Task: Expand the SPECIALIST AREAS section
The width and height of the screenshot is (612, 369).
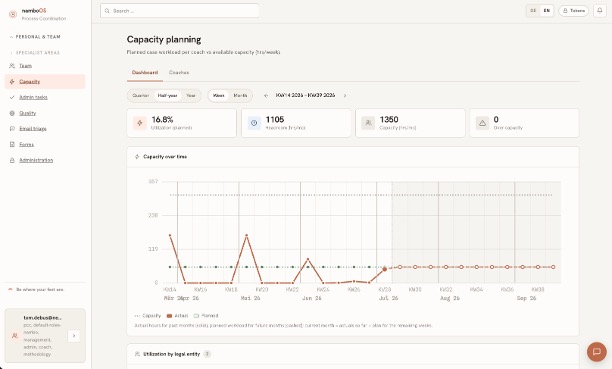Action: 35,52
